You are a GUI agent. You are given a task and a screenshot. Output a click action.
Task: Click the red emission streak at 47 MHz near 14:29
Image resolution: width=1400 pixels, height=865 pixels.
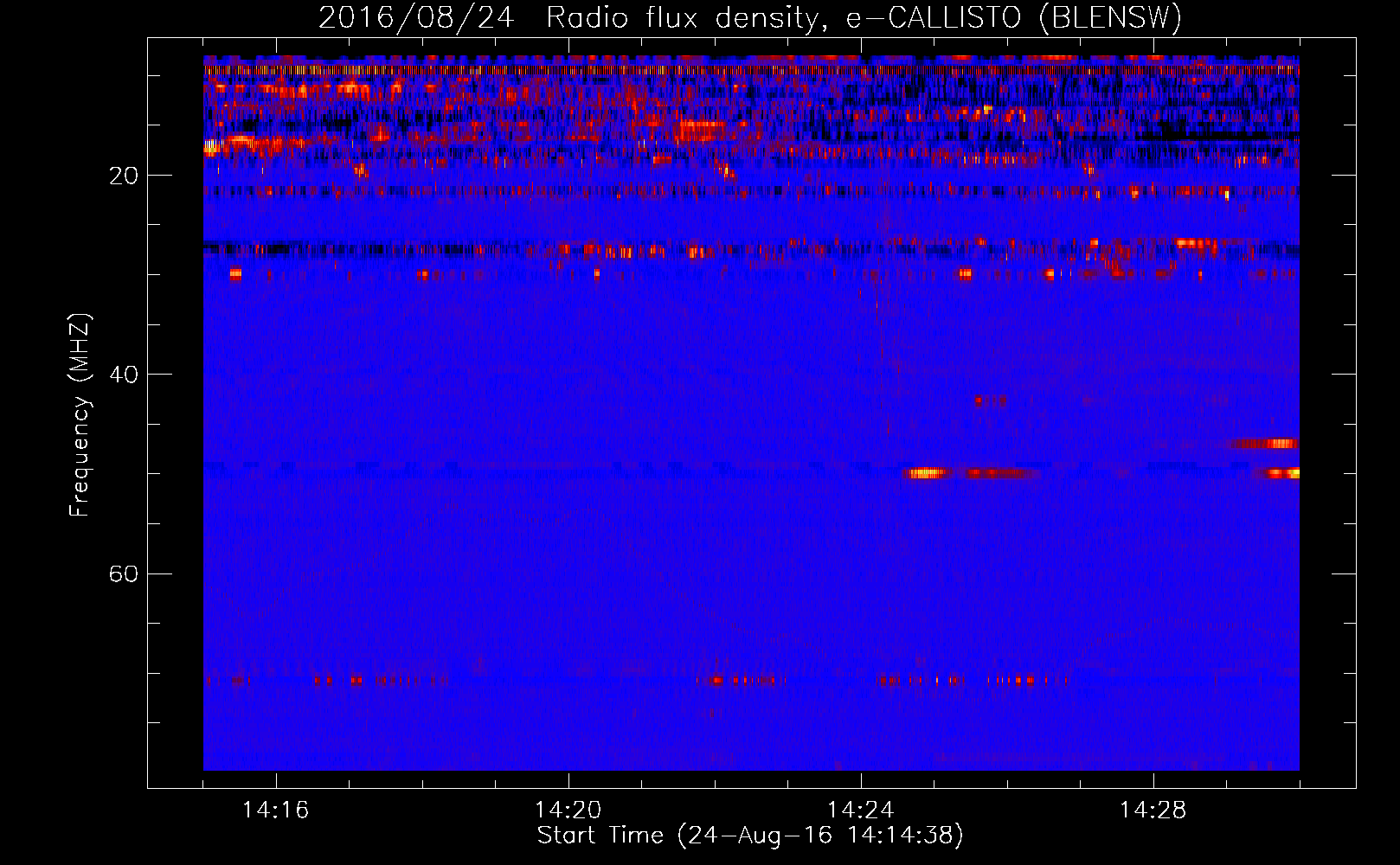pos(1264,444)
